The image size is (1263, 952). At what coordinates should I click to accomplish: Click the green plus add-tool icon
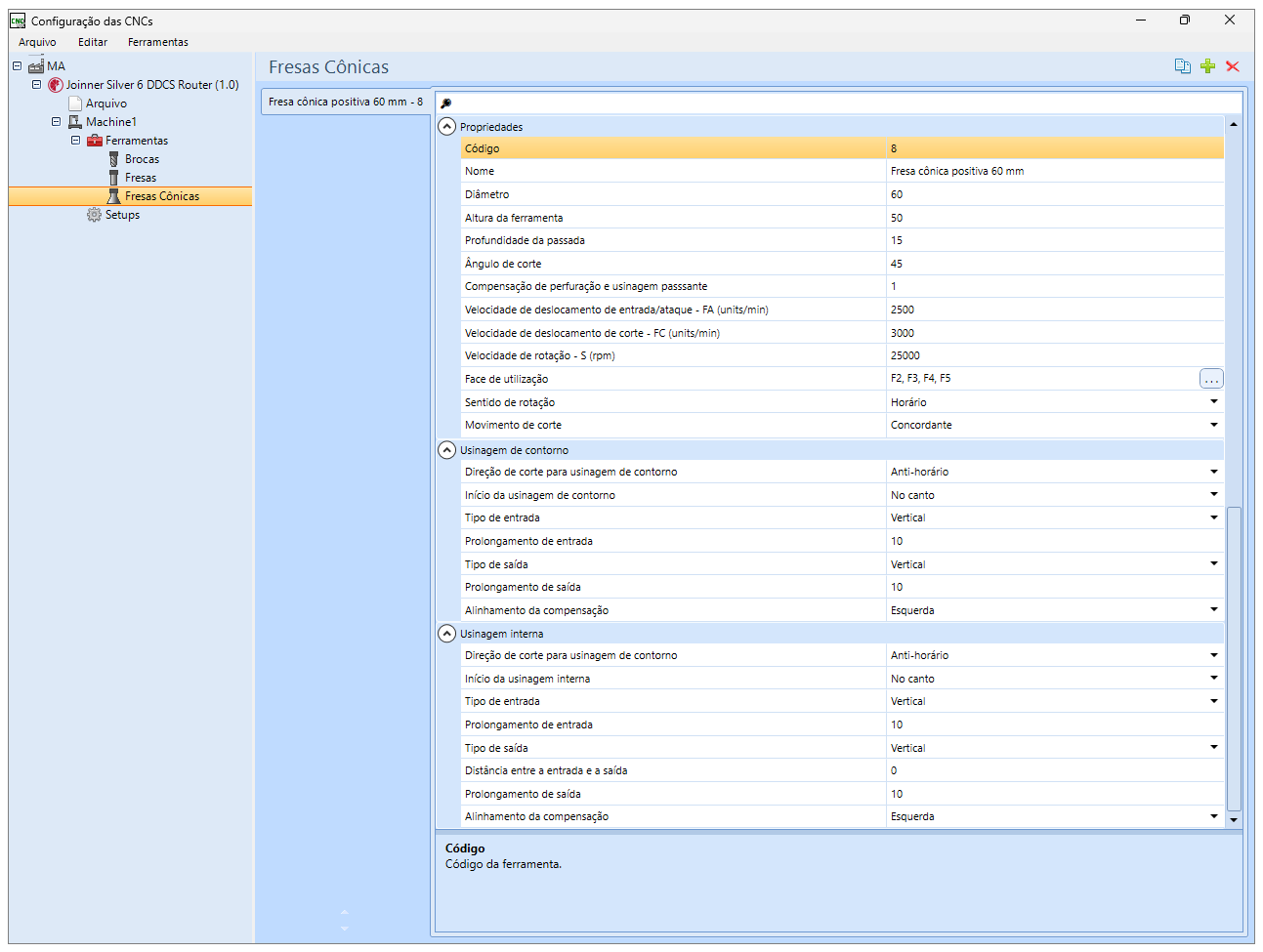[x=1207, y=66]
